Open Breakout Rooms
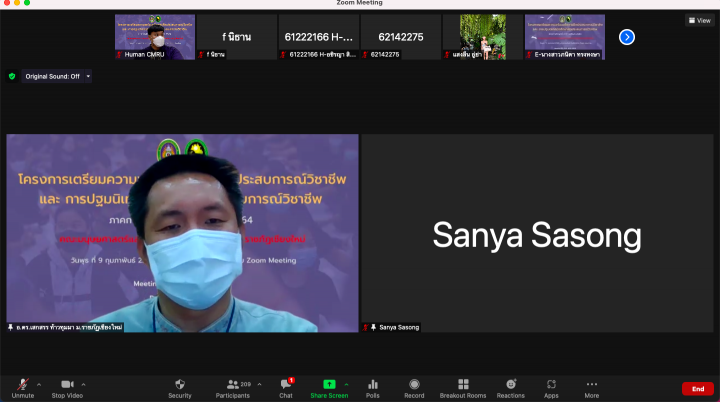Screen dimensions: 720x402 pyautogui.click(x=462, y=385)
